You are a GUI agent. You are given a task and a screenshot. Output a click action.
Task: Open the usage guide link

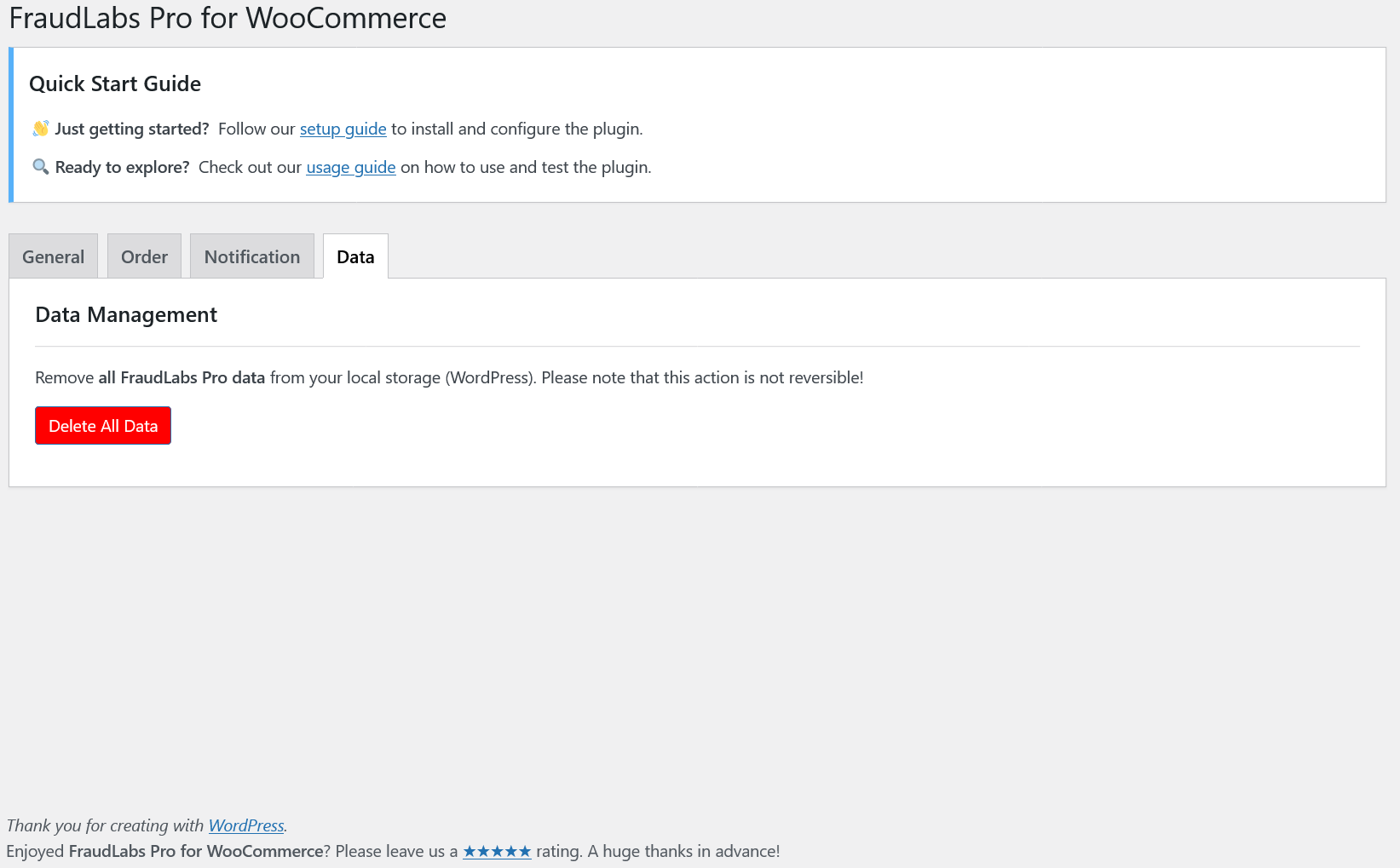tap(351, 167)
